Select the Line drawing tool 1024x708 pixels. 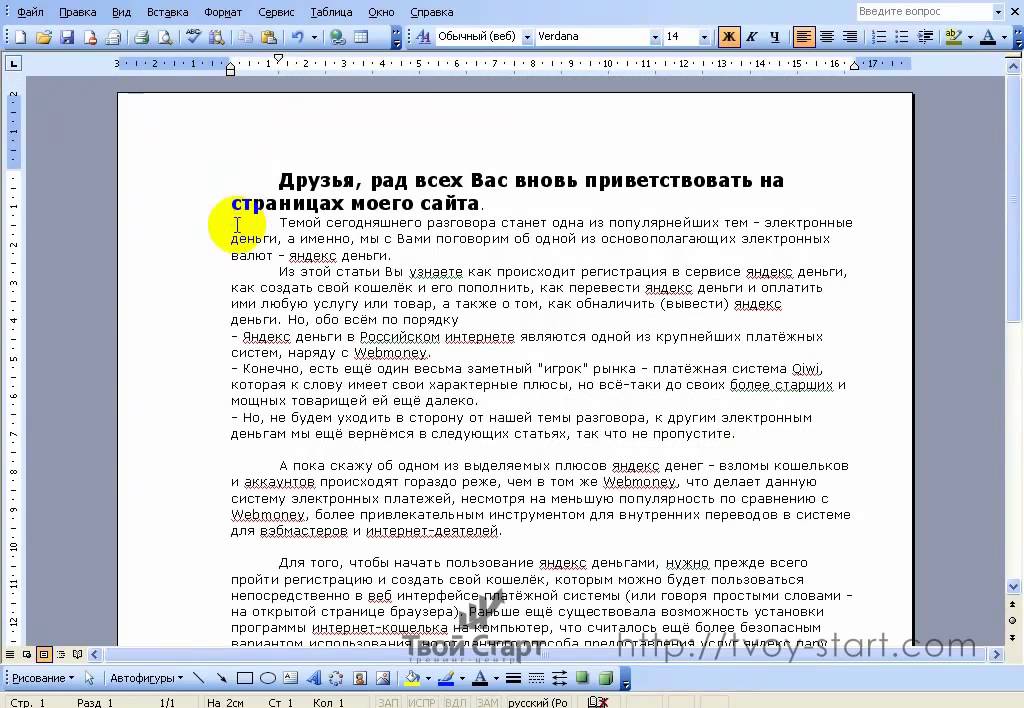(199, 678)
